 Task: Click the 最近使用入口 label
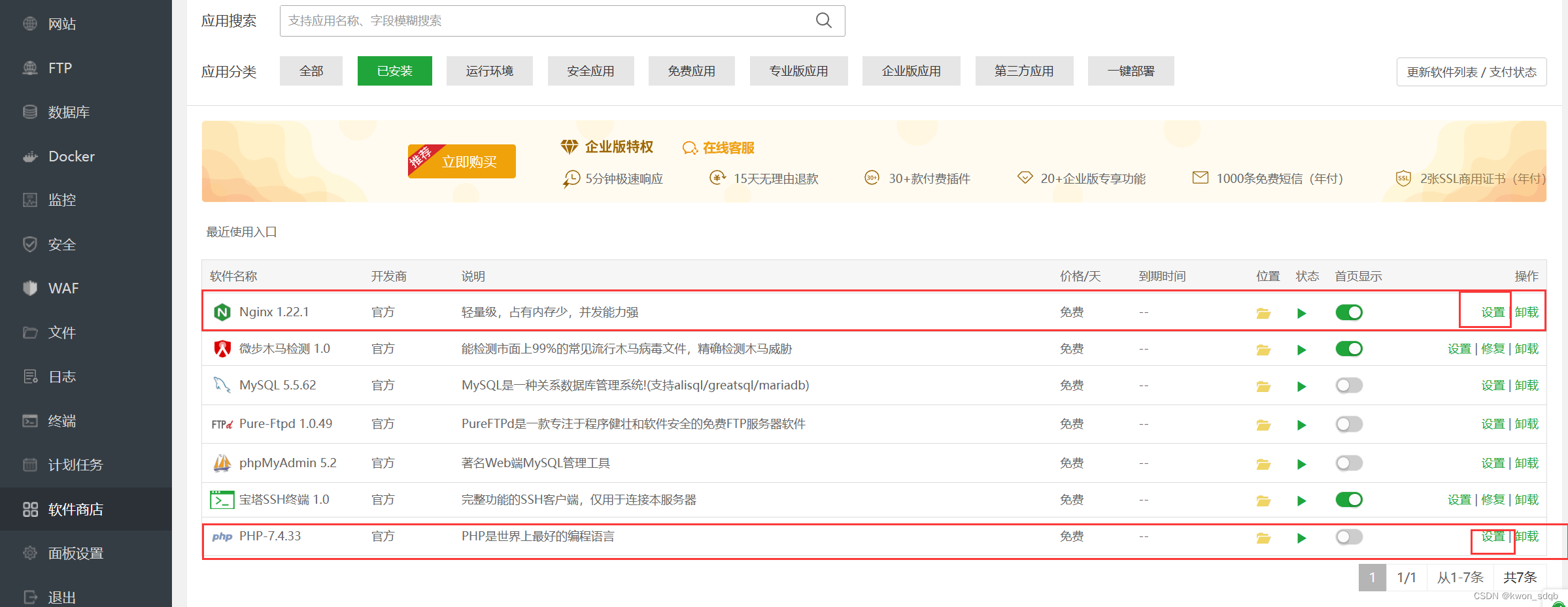point(242,232)
